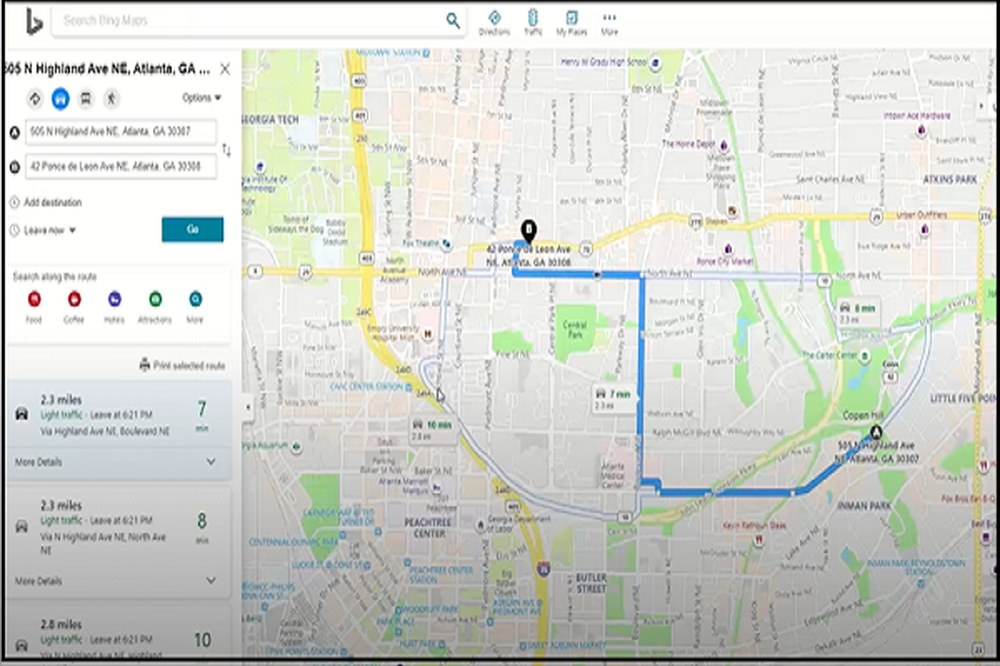Find Attractions along the route
Viewport: 1000px width, 666px height.
[155, 300]
